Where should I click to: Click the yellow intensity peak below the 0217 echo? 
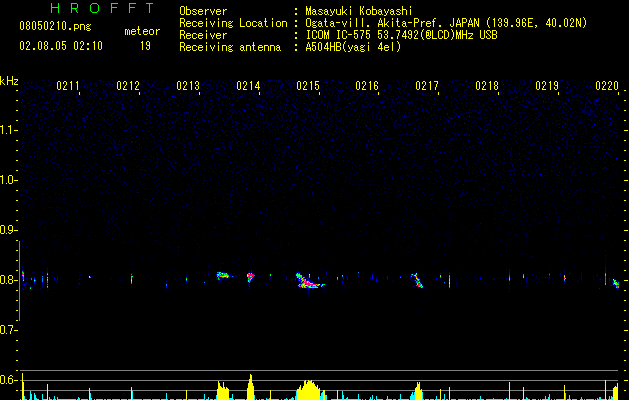418,391
